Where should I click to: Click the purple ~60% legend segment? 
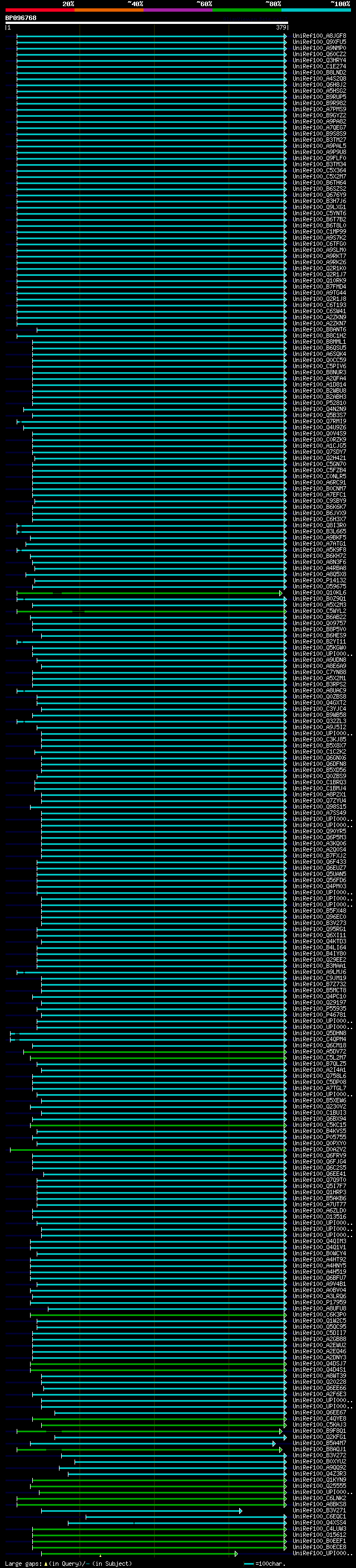pyautogui.click(x=177, y=10)
